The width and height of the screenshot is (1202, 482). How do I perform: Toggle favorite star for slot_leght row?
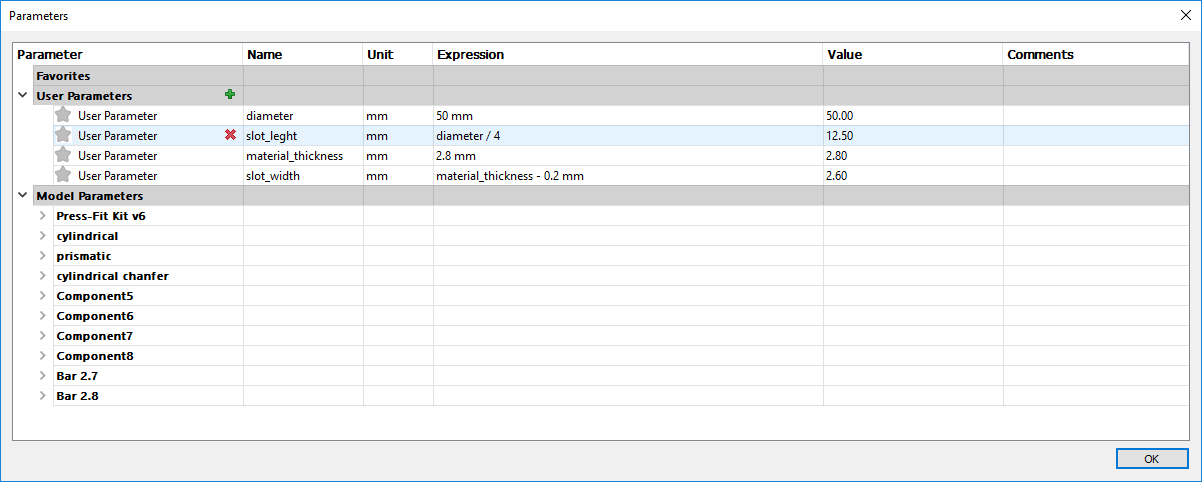(63, 135)
